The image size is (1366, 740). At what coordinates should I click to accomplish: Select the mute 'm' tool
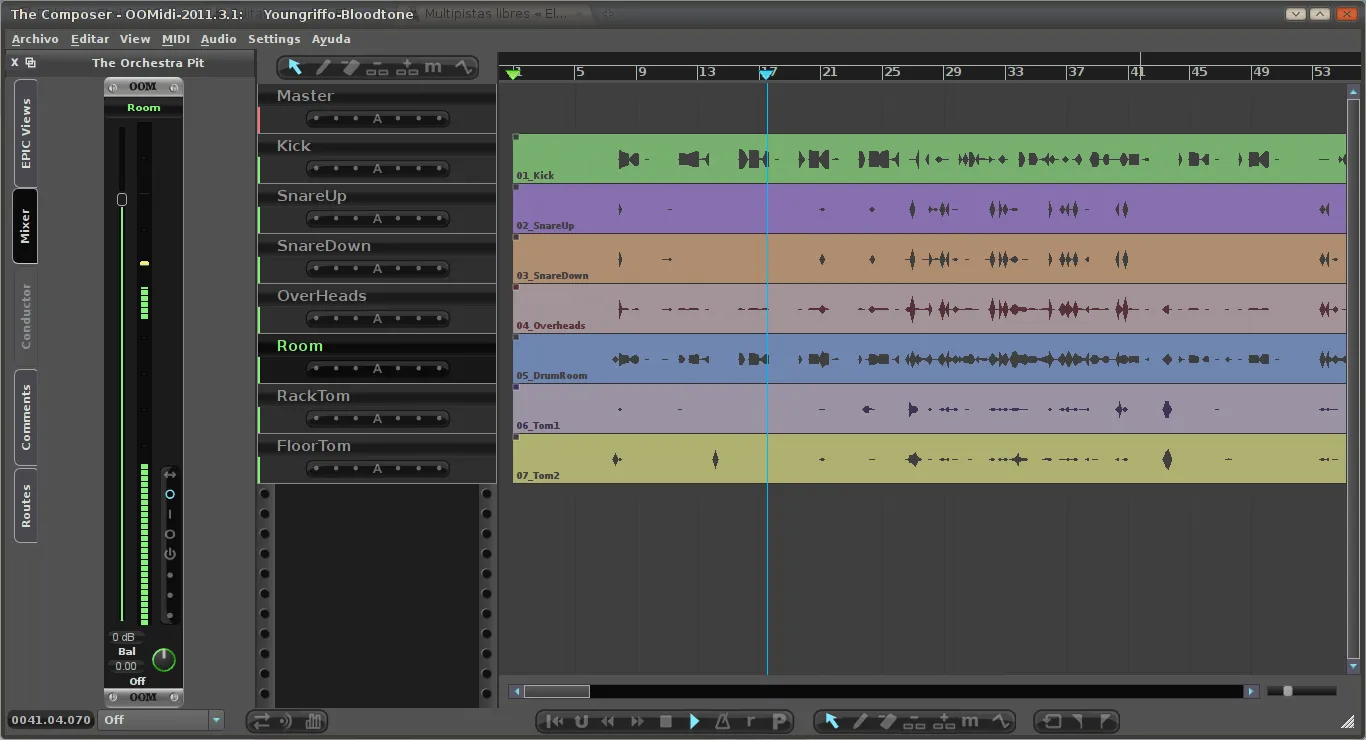pos(434,66)
